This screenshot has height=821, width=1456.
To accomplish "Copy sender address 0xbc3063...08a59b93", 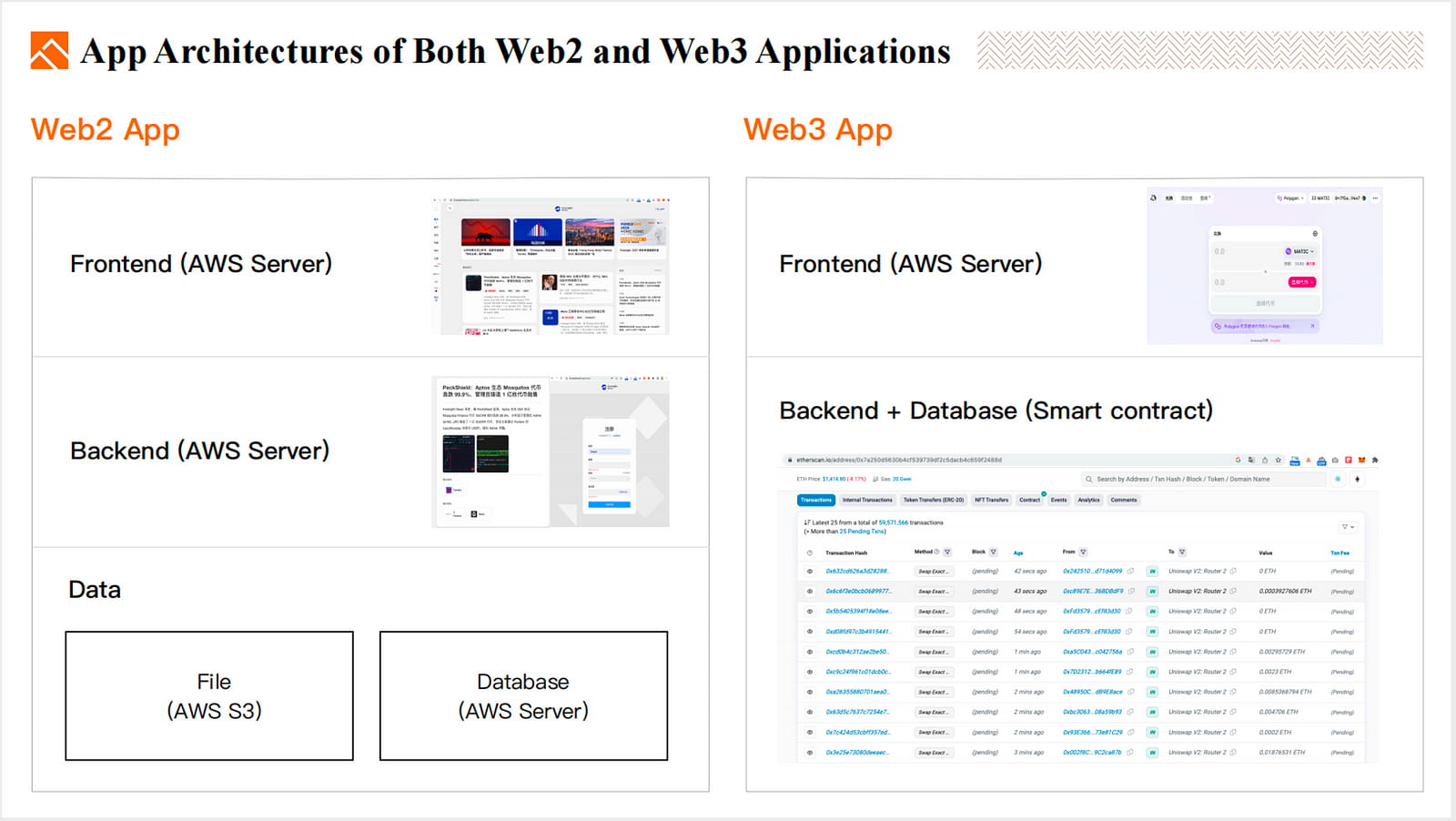I will click(1130, 712).
